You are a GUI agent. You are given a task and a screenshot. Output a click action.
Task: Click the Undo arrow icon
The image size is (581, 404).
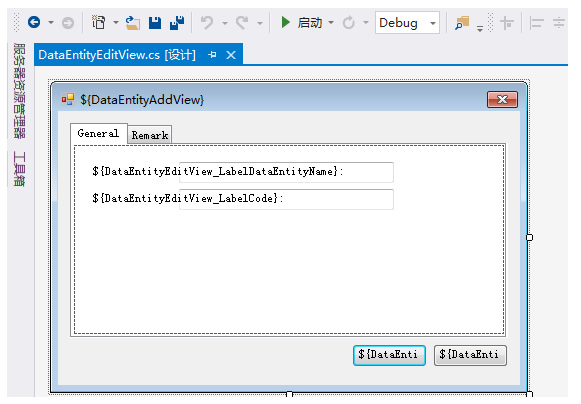click(207, 23)
